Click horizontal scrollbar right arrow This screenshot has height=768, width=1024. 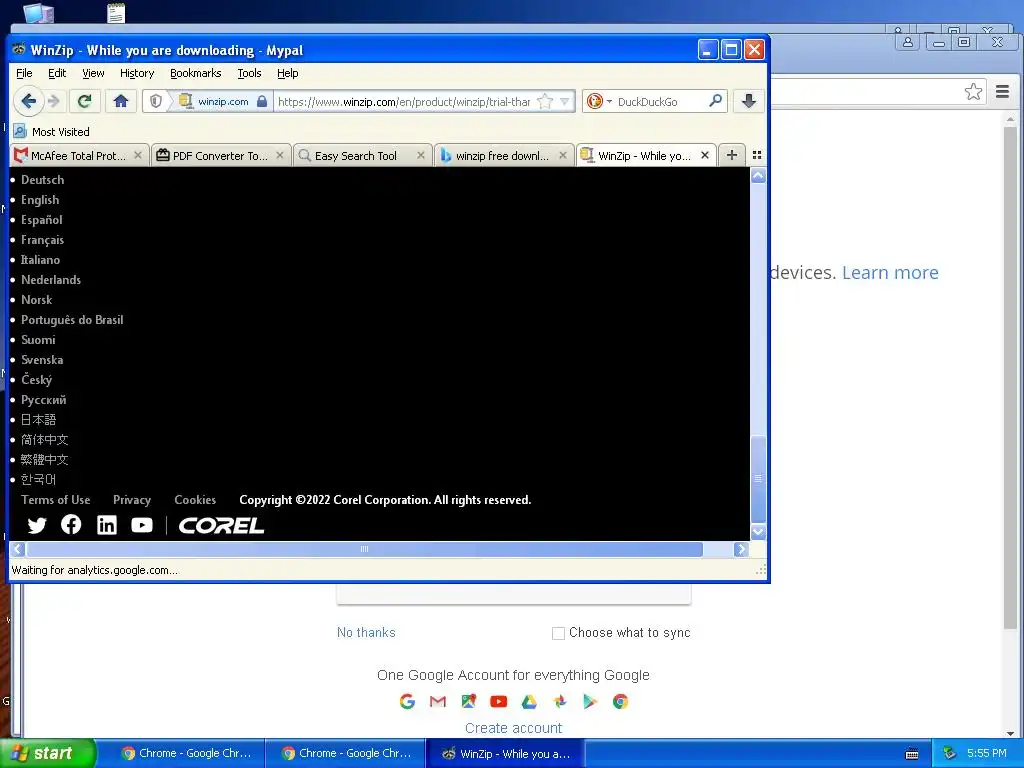741,549
